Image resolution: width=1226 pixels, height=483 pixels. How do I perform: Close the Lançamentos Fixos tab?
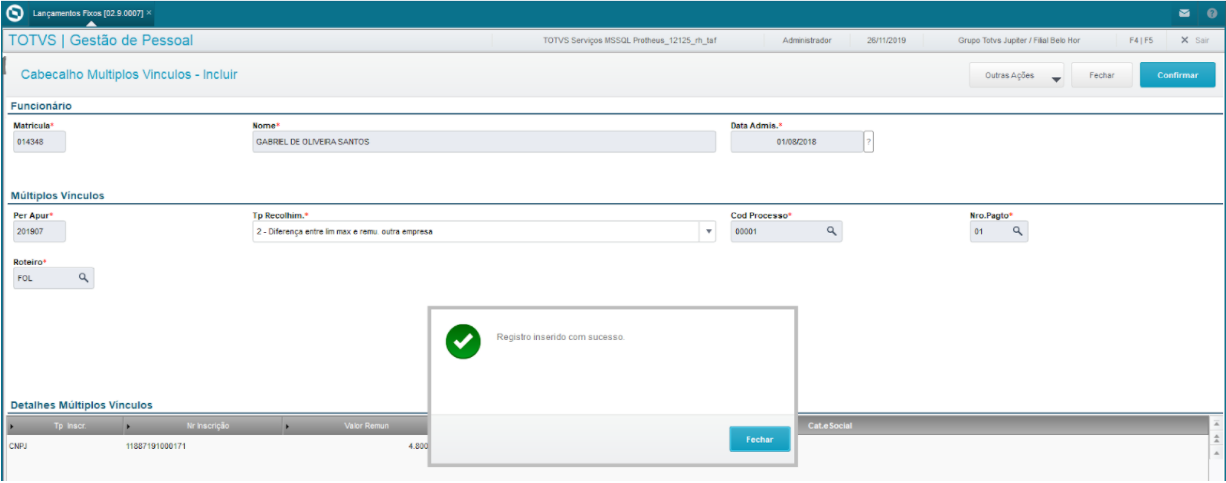click(x=149, y=12)
